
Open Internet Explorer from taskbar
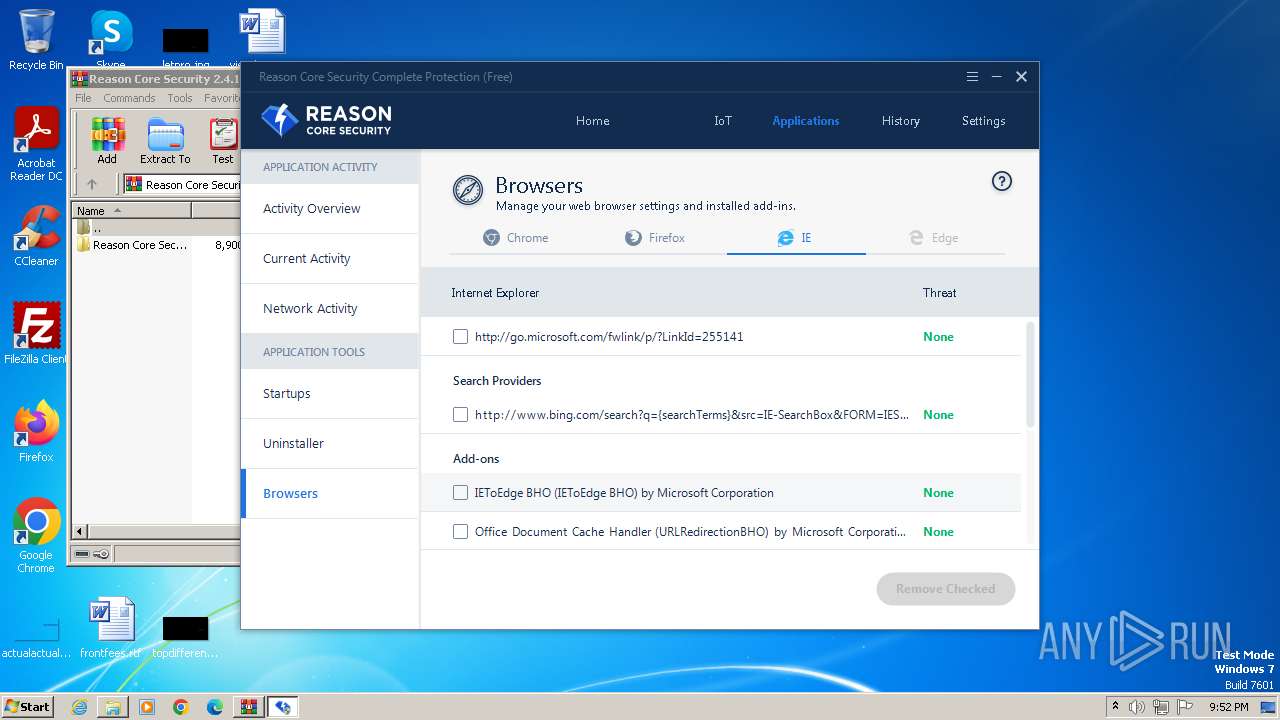79,707
